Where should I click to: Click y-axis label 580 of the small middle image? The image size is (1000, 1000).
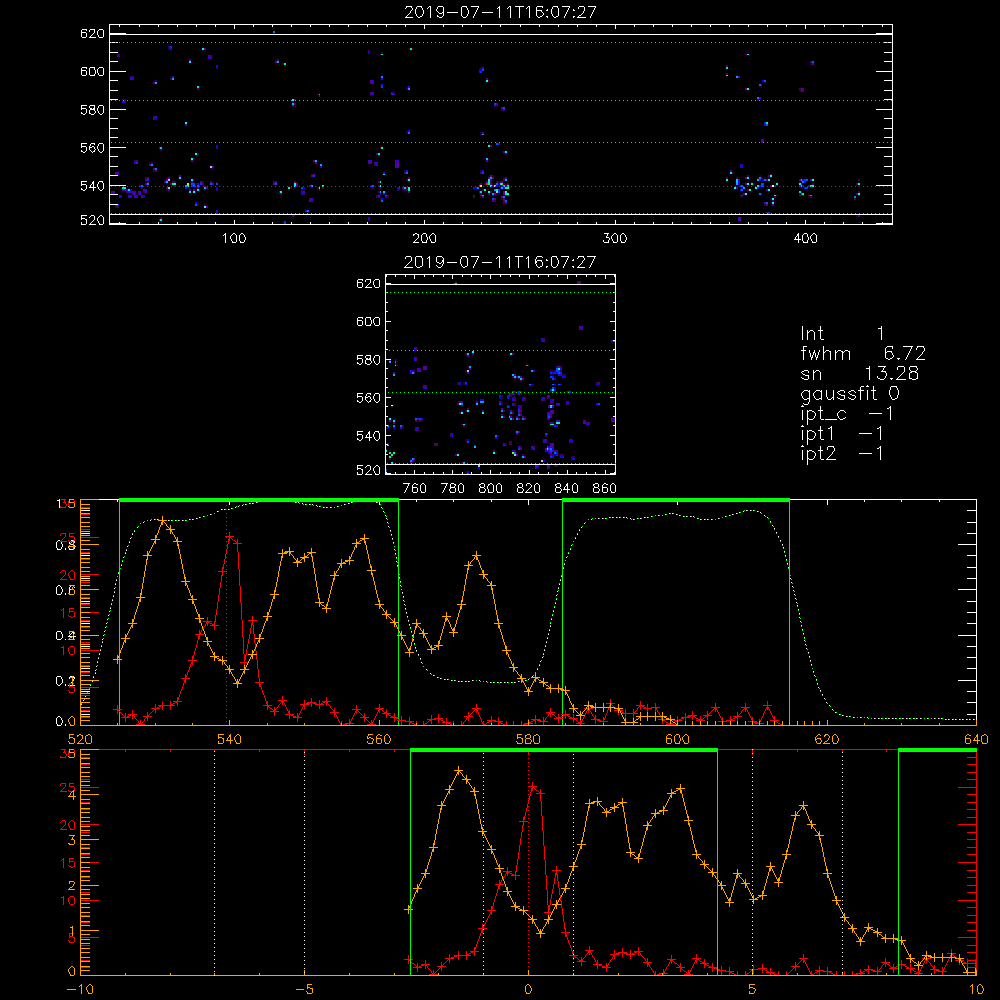tap(369, 360)
